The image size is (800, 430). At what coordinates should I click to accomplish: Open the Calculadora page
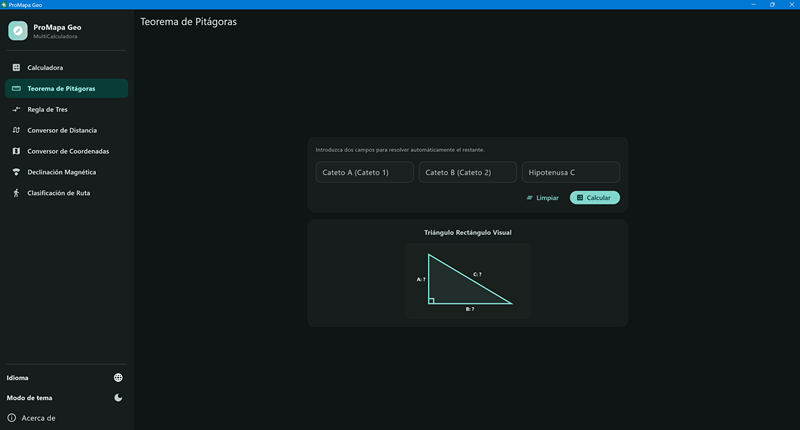tap(66, 67)
